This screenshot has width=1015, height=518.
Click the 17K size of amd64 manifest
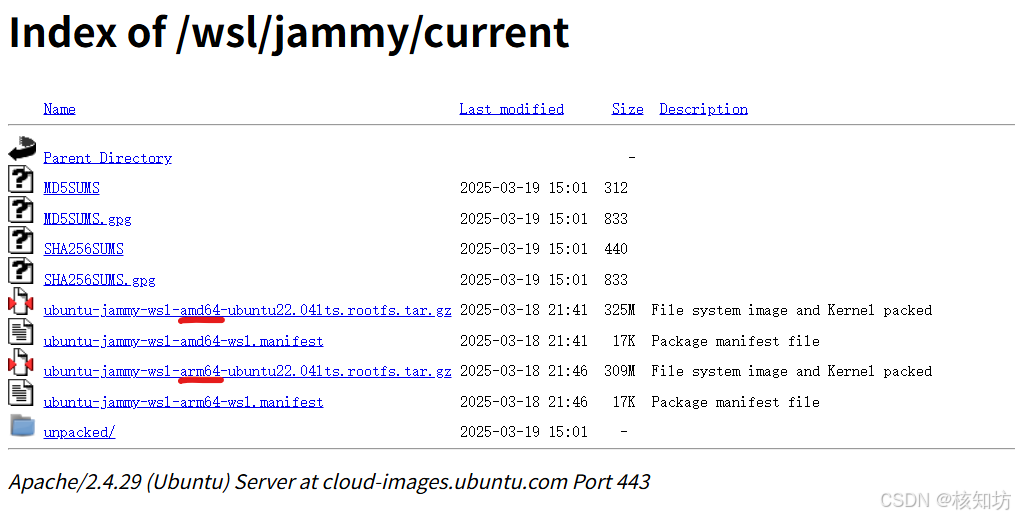point(624,341)
